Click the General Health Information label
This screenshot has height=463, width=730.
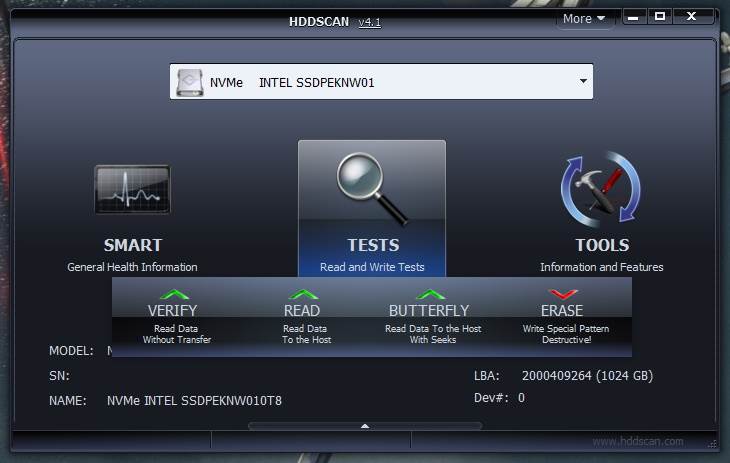(x=132, y=267)
